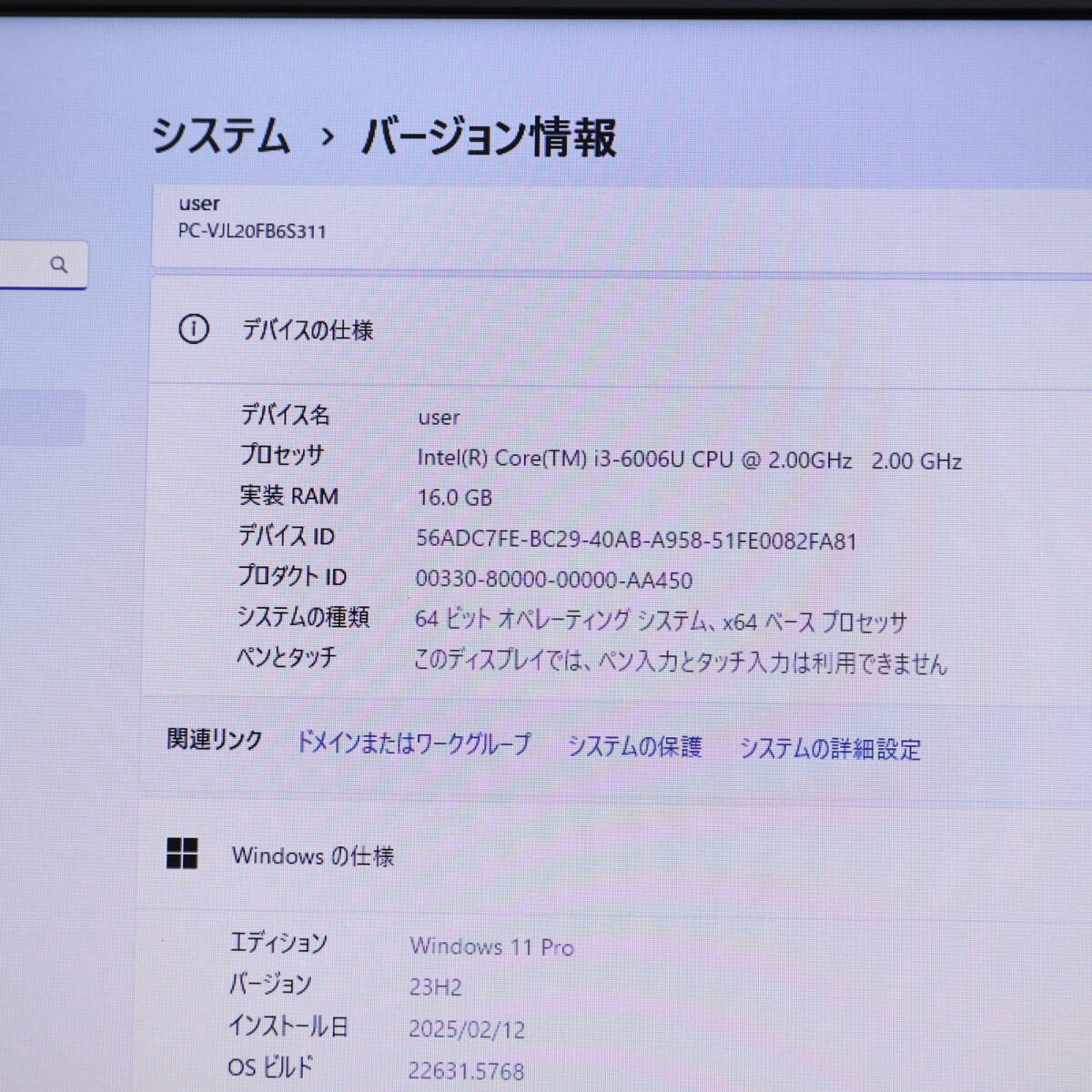This screenshot has height=1092, width=1092.
Task: Click the システムの種類 label
Action: pos(303,616)
